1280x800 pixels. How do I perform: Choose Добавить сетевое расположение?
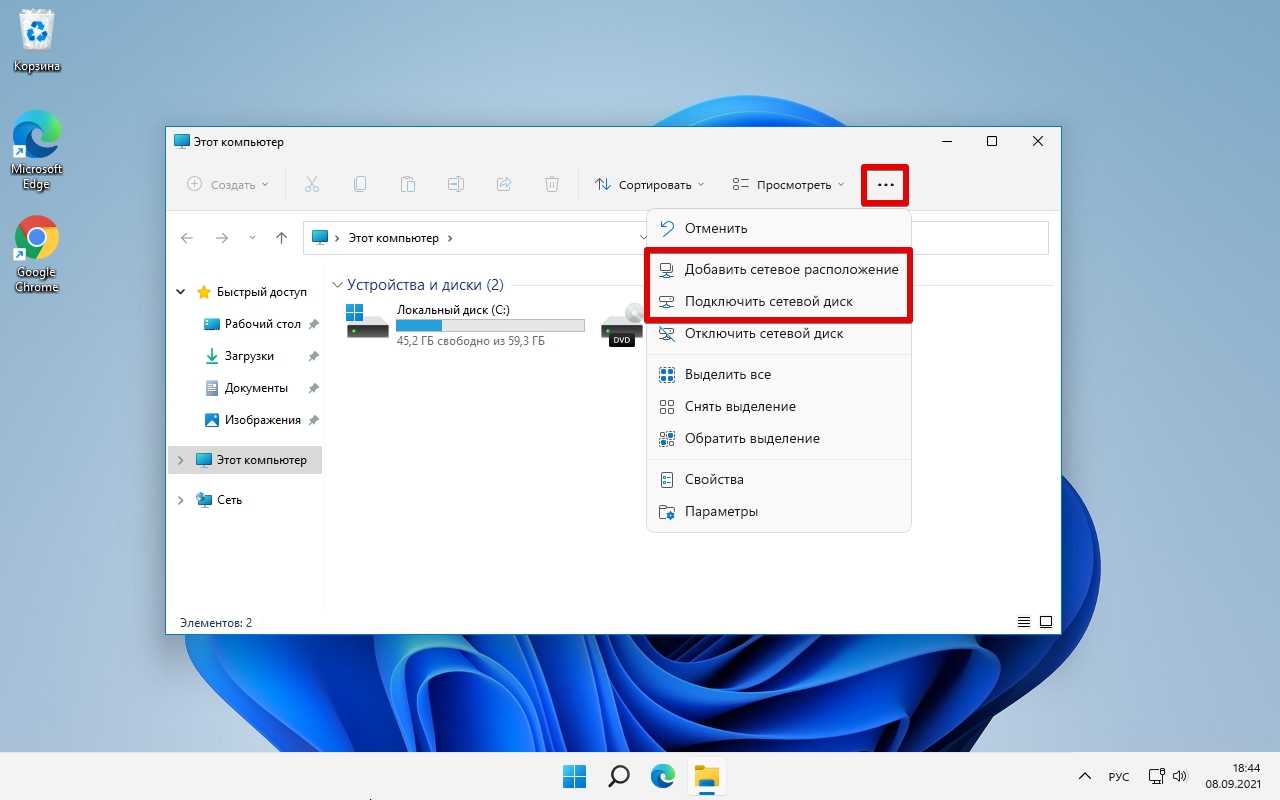pyautogui.click(x=779, y=269)
